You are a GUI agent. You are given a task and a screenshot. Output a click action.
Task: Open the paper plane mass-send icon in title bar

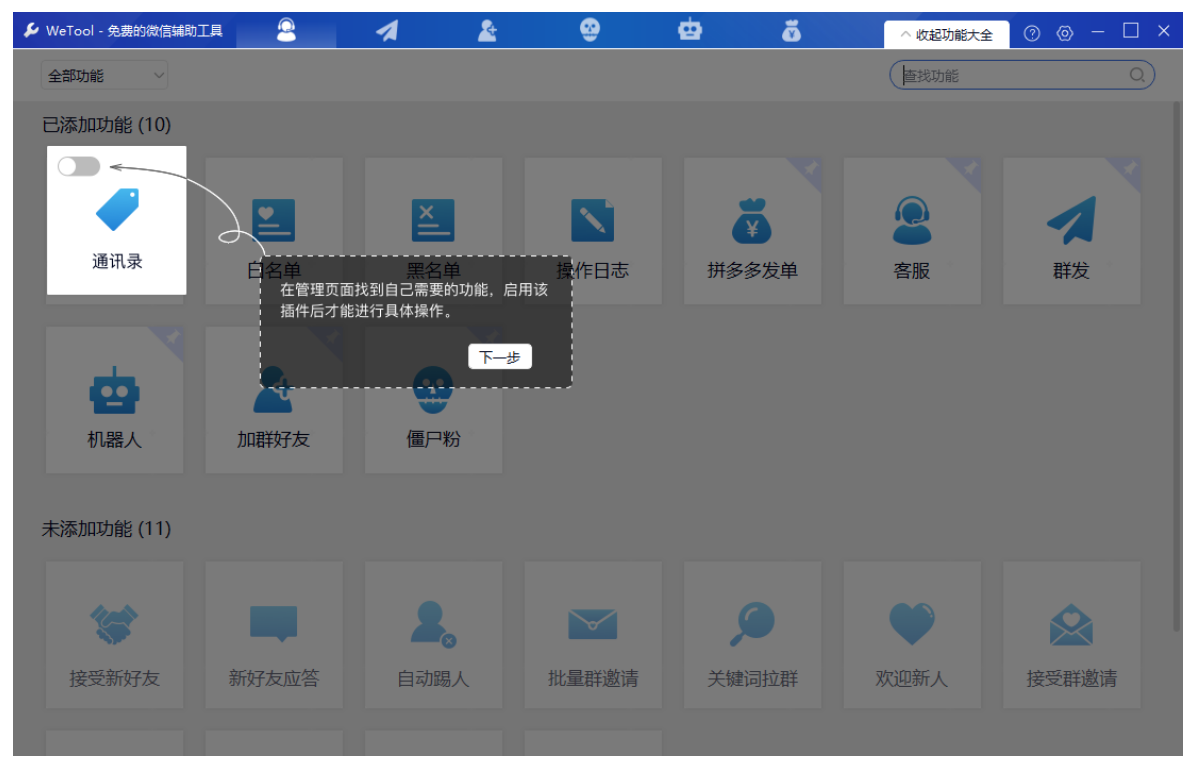(x=387, y=31)
